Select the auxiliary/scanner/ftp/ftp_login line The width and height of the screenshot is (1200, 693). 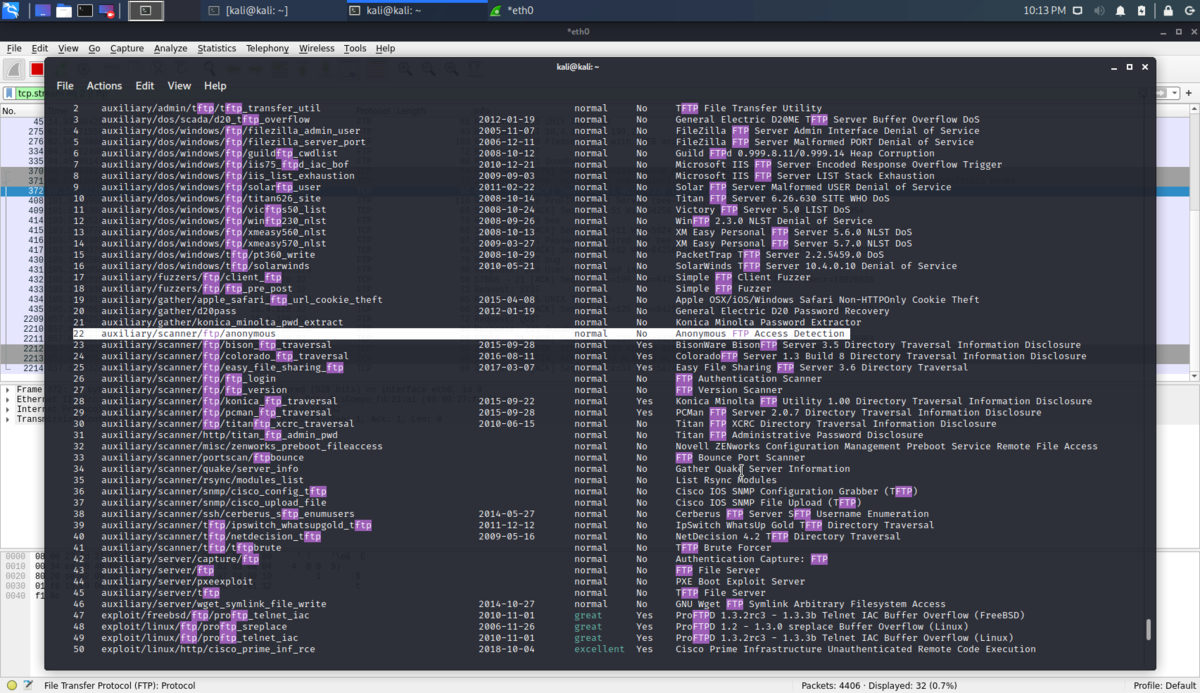click(188, 379)
